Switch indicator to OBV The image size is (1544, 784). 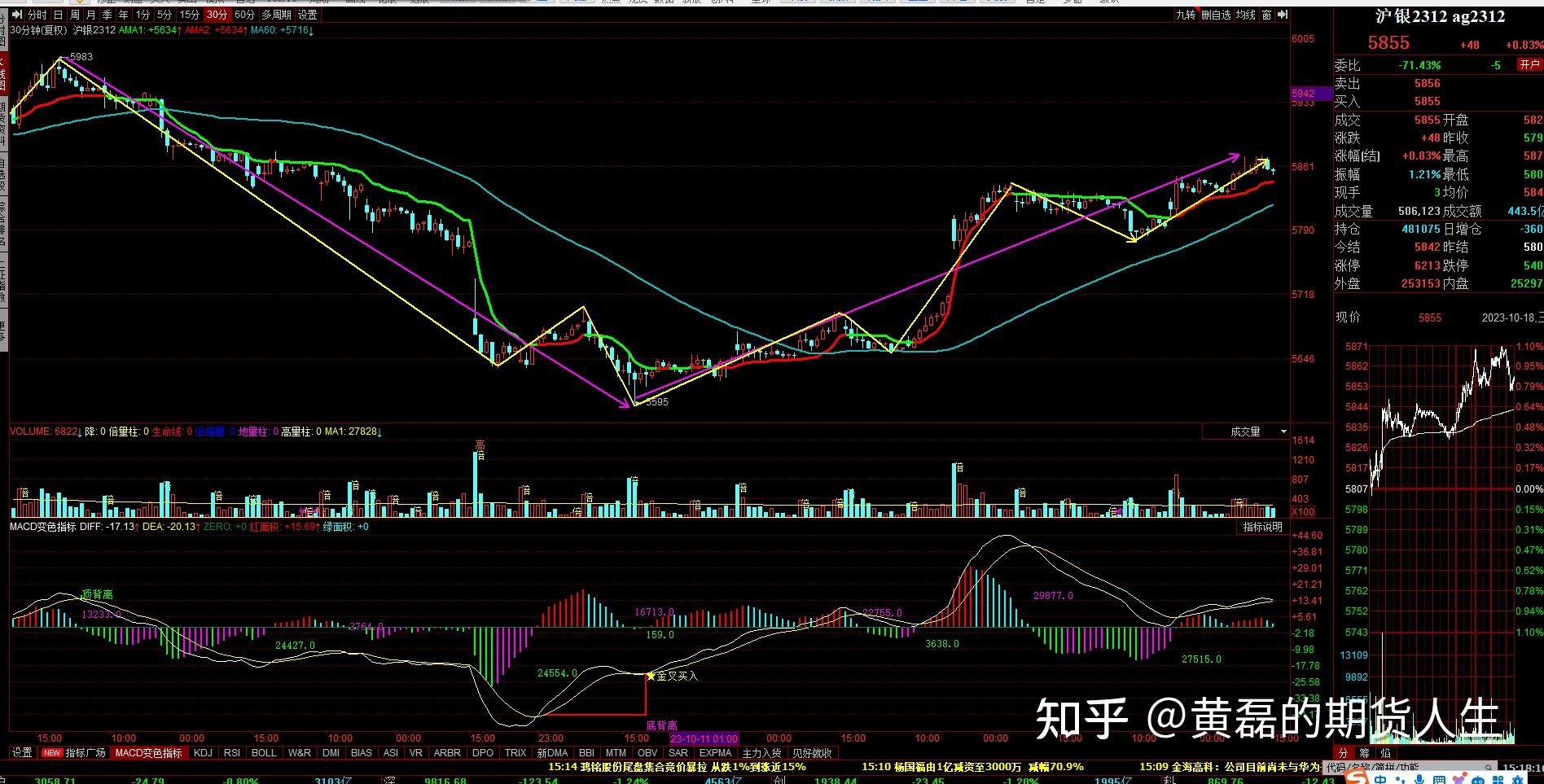[x=647, y=753]
